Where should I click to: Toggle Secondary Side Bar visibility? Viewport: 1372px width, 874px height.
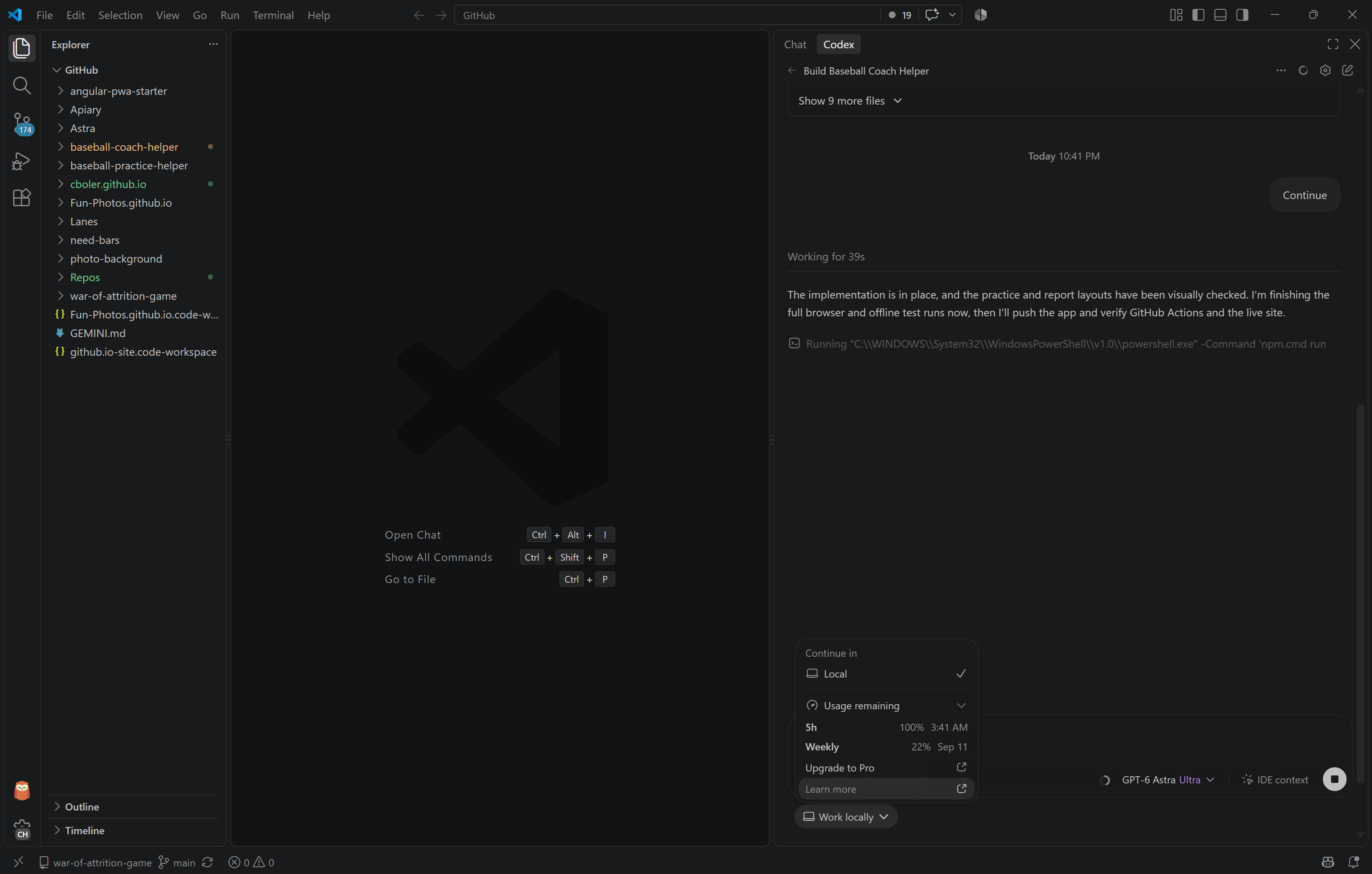[1243, 15]
